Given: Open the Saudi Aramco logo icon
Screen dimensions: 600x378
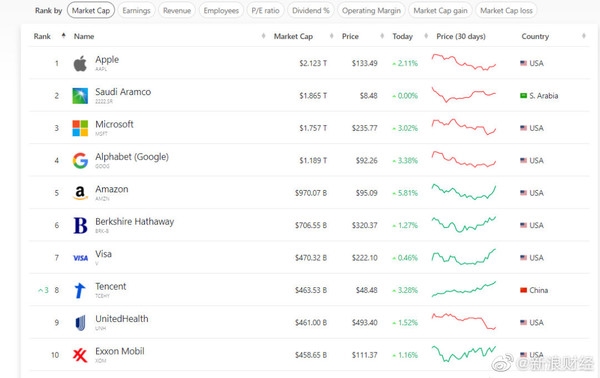Looking at the screenshot, I should click(80, 96).
